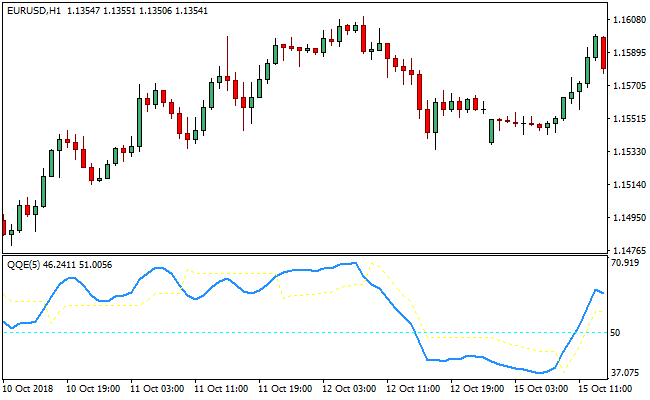Click price label 1.14765
This screenshot has height=400, width=650.
(629, 250)
